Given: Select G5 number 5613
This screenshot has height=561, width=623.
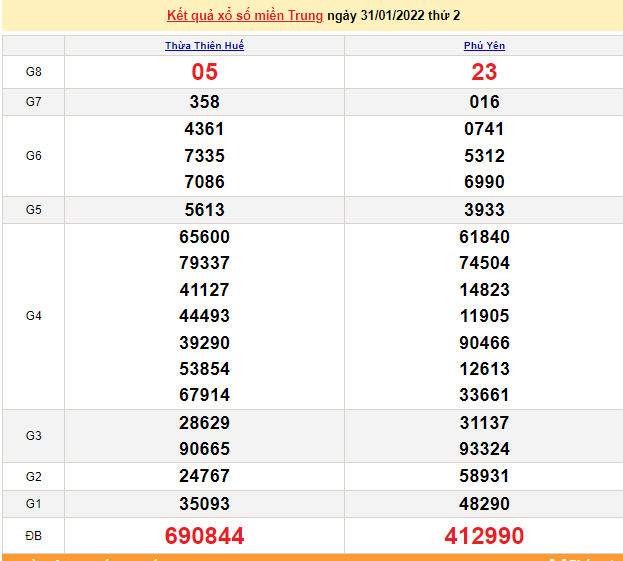Looking at the screenshot, I should coord(204,210).
